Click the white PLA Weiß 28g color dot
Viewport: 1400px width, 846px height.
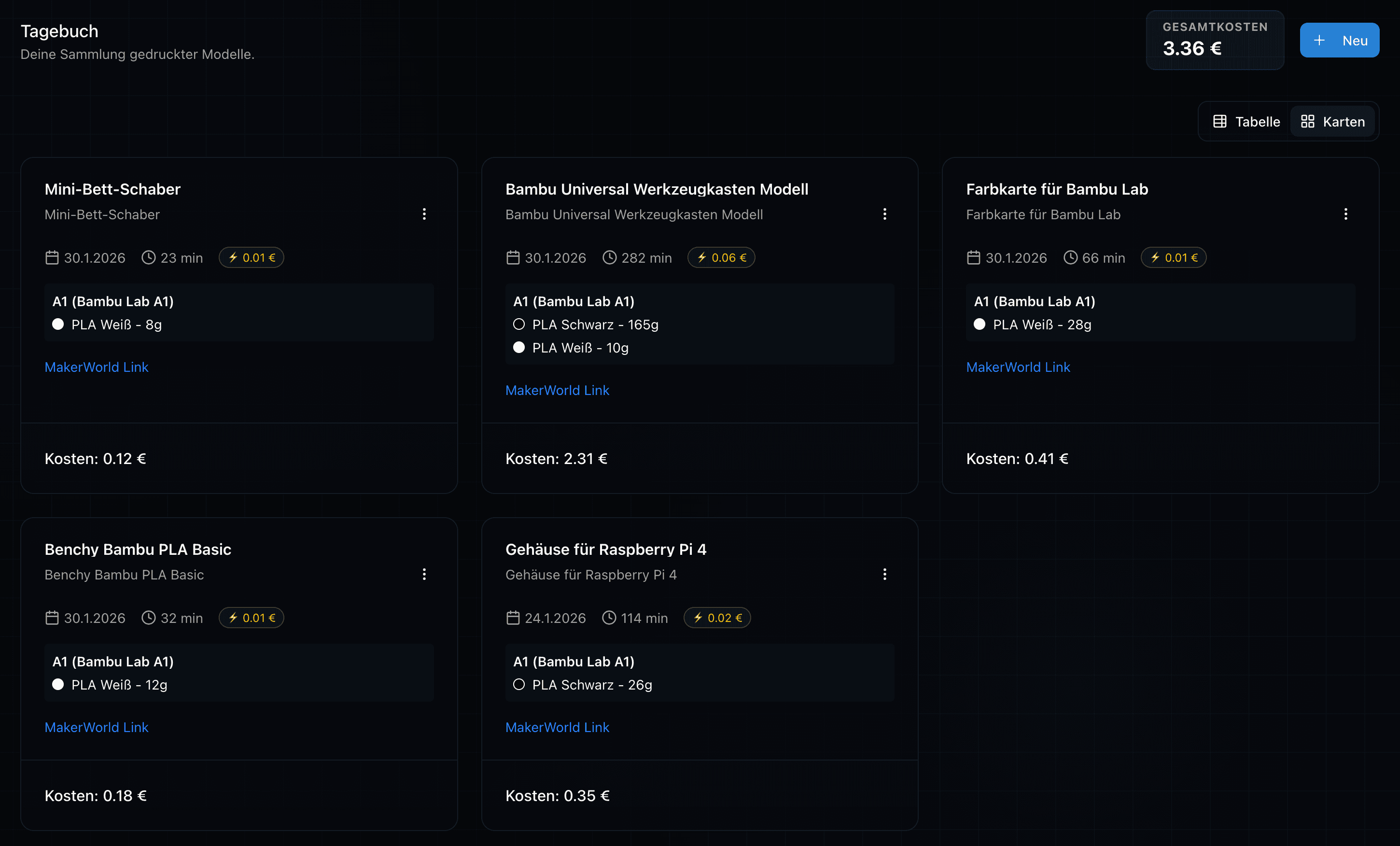tap(980, 324)
